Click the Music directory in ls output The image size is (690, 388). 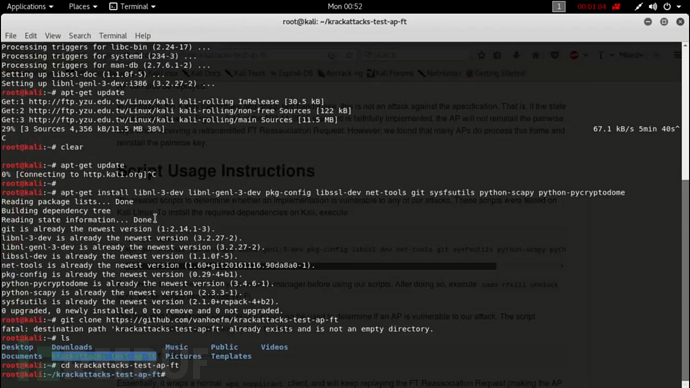point(176,347)
